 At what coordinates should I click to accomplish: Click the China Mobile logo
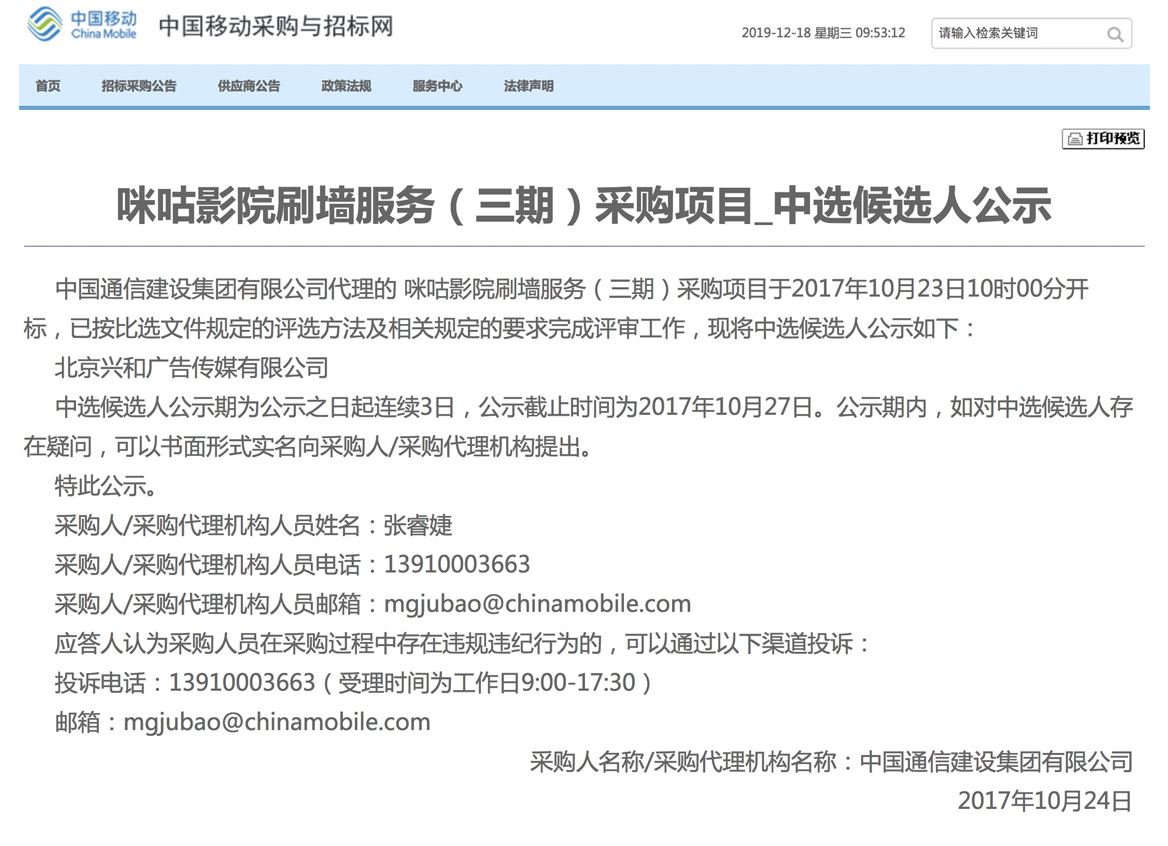click(x=82, y=24)
